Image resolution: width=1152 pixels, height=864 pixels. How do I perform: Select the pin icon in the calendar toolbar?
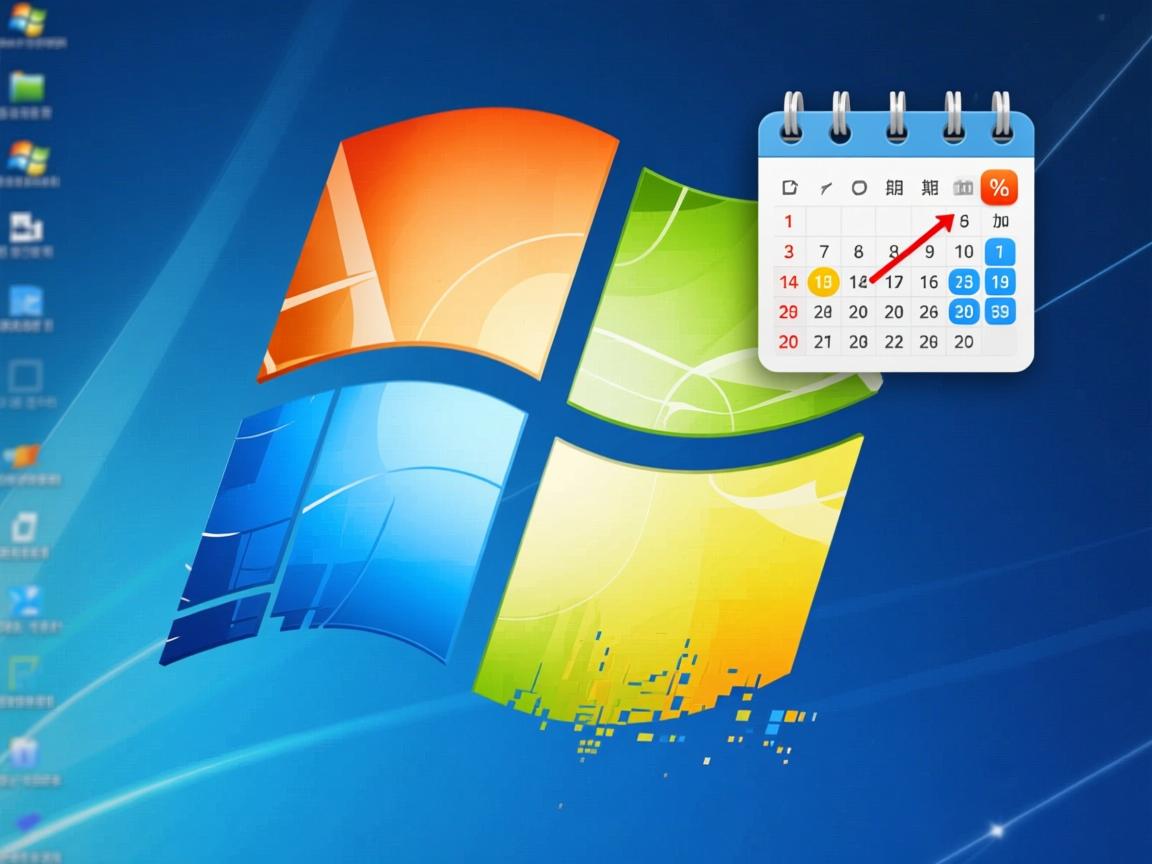(824, 187)
